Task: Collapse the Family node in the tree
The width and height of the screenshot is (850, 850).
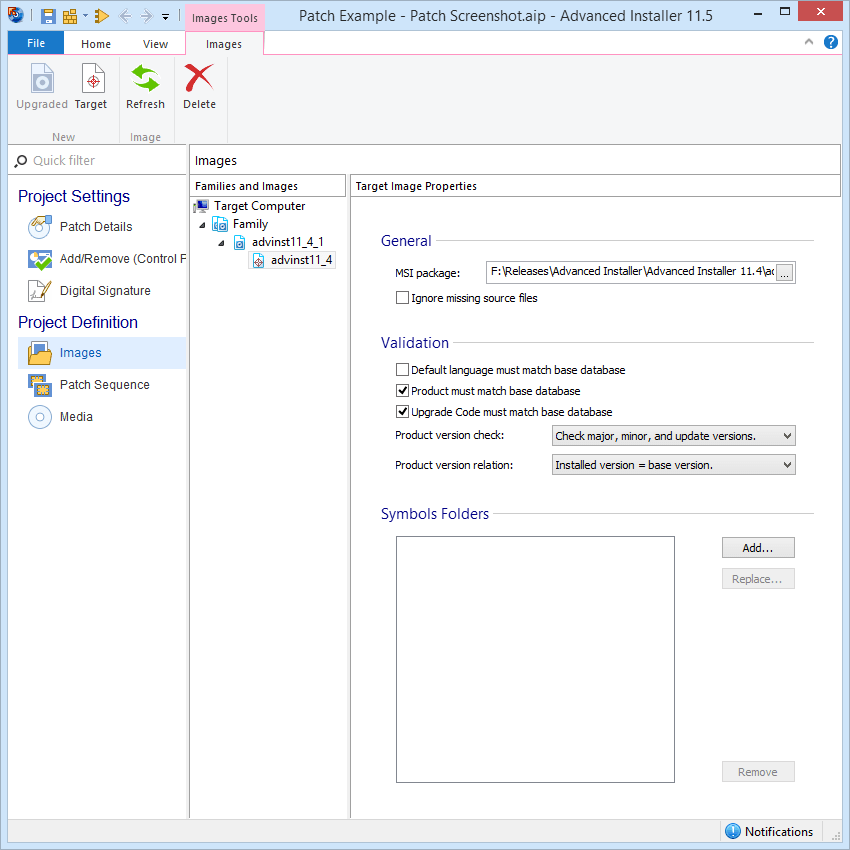Action: (203, 224)
